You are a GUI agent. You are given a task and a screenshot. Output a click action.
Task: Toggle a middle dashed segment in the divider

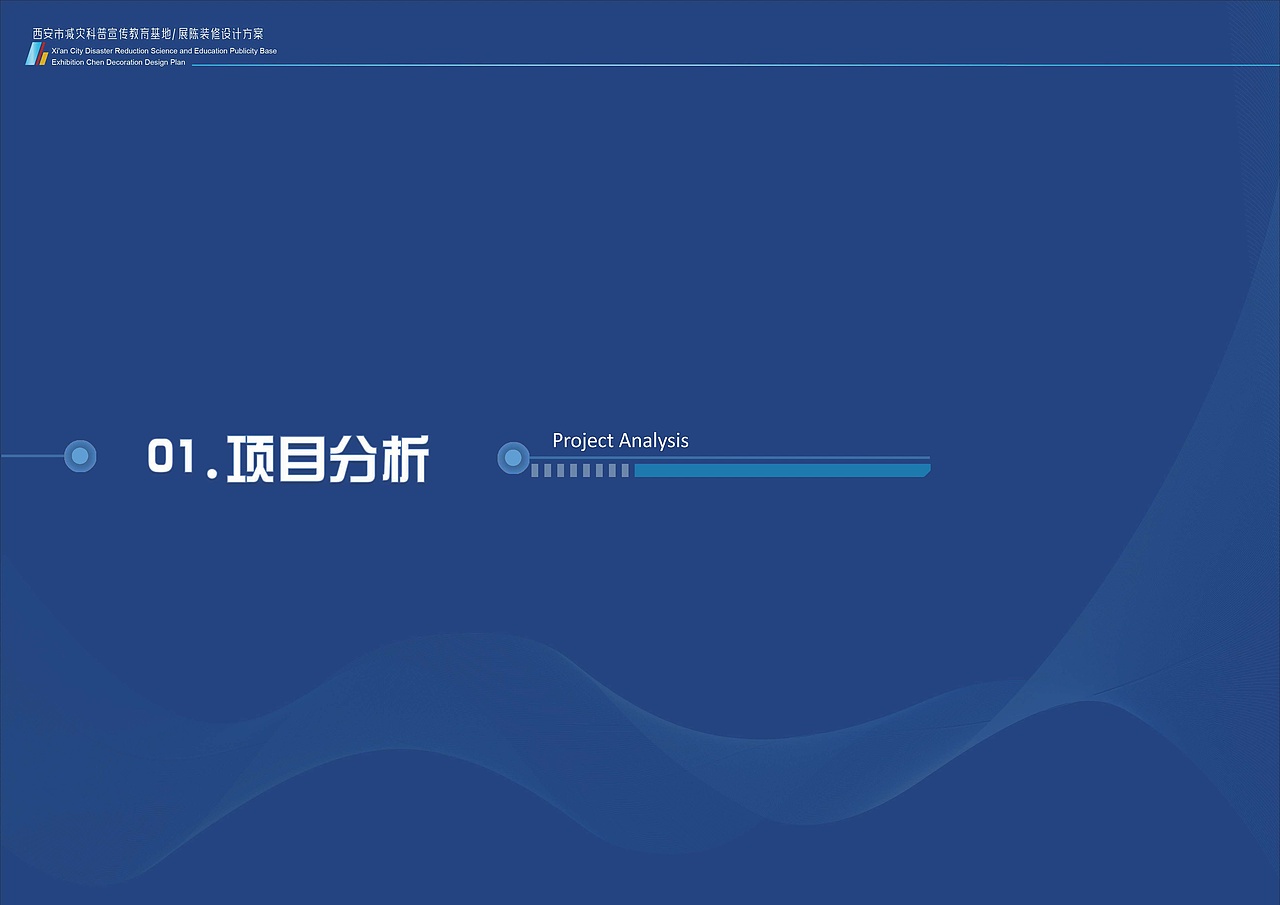coord(575,468)
